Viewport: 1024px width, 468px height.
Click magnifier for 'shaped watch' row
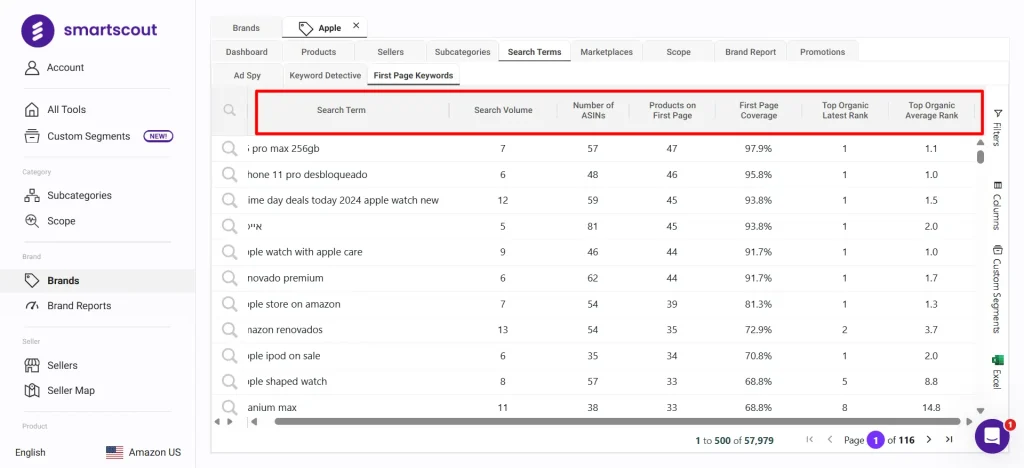(x=229, y=381)
